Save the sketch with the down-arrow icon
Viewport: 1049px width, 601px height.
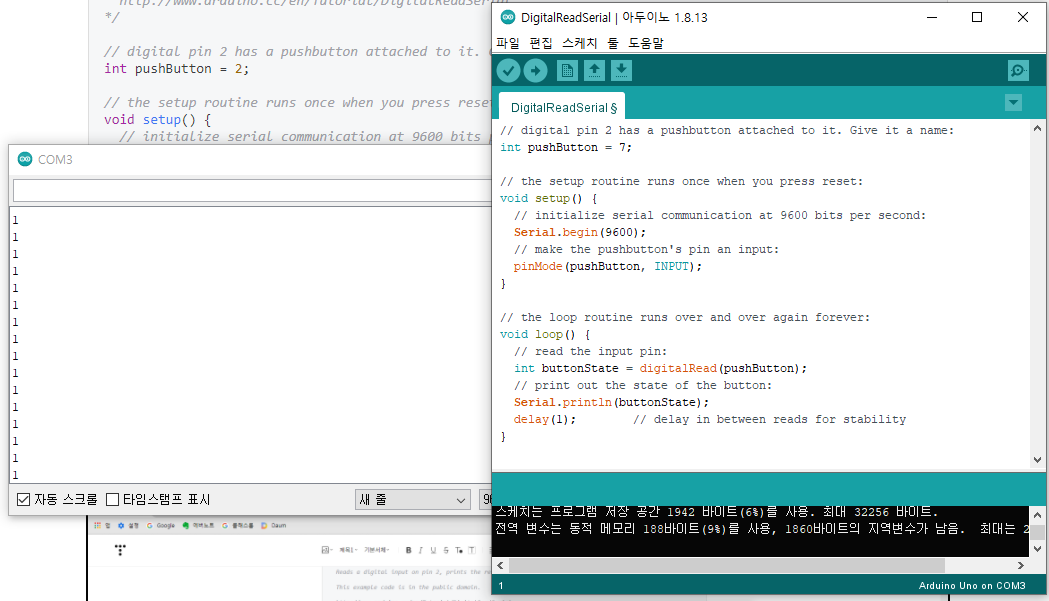(x=621, y=70)
